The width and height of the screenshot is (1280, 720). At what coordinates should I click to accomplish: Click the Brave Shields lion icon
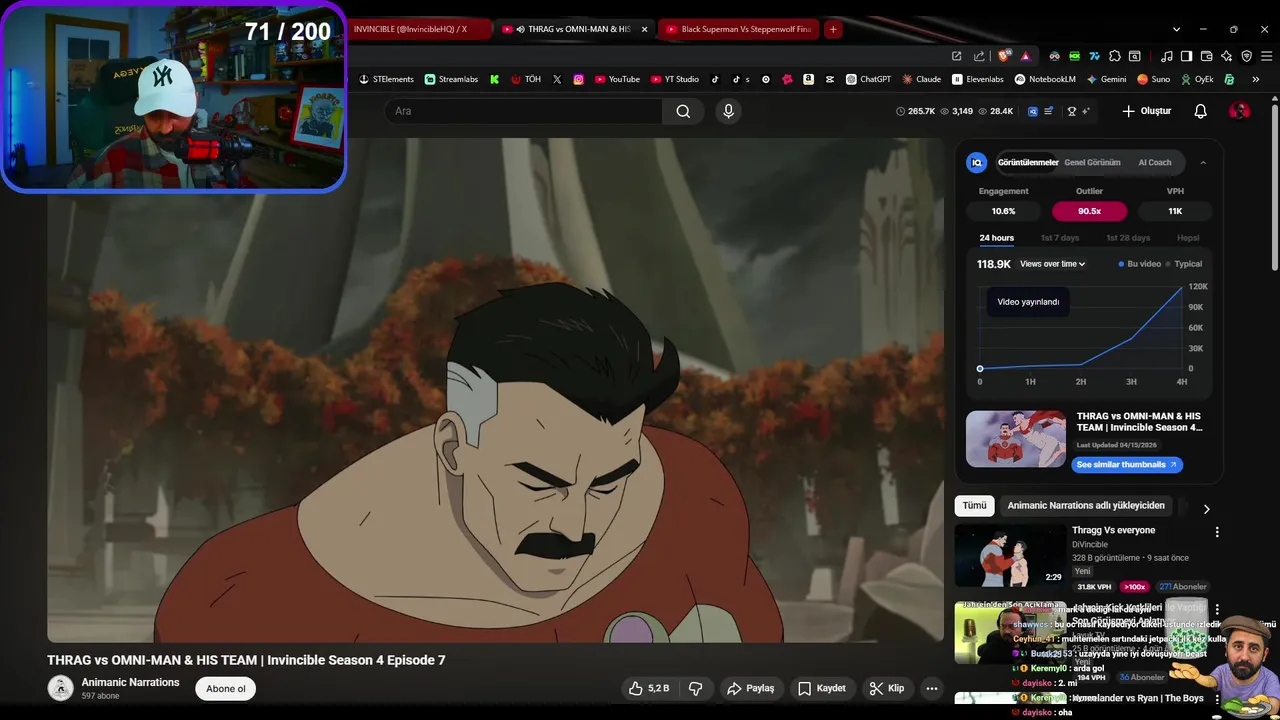[1004, 56]
